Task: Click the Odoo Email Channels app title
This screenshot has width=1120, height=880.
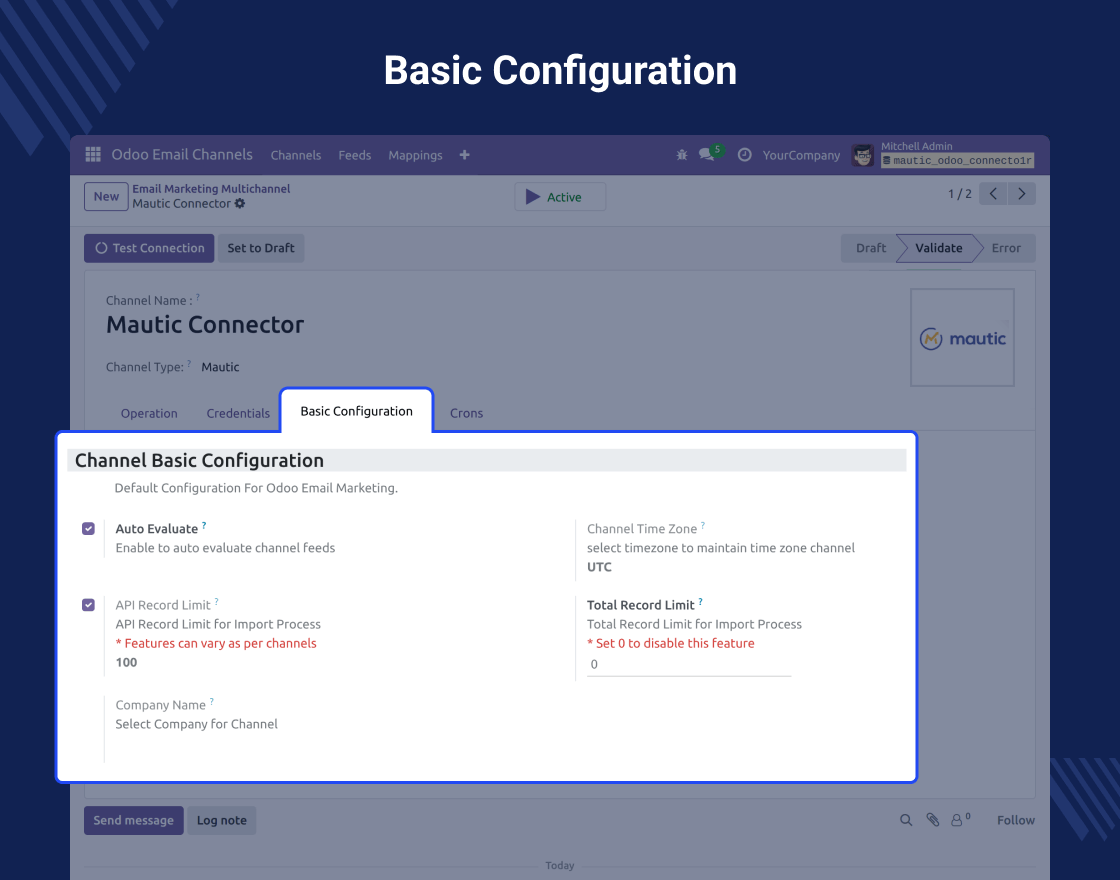Action: (x=182, y=154)
